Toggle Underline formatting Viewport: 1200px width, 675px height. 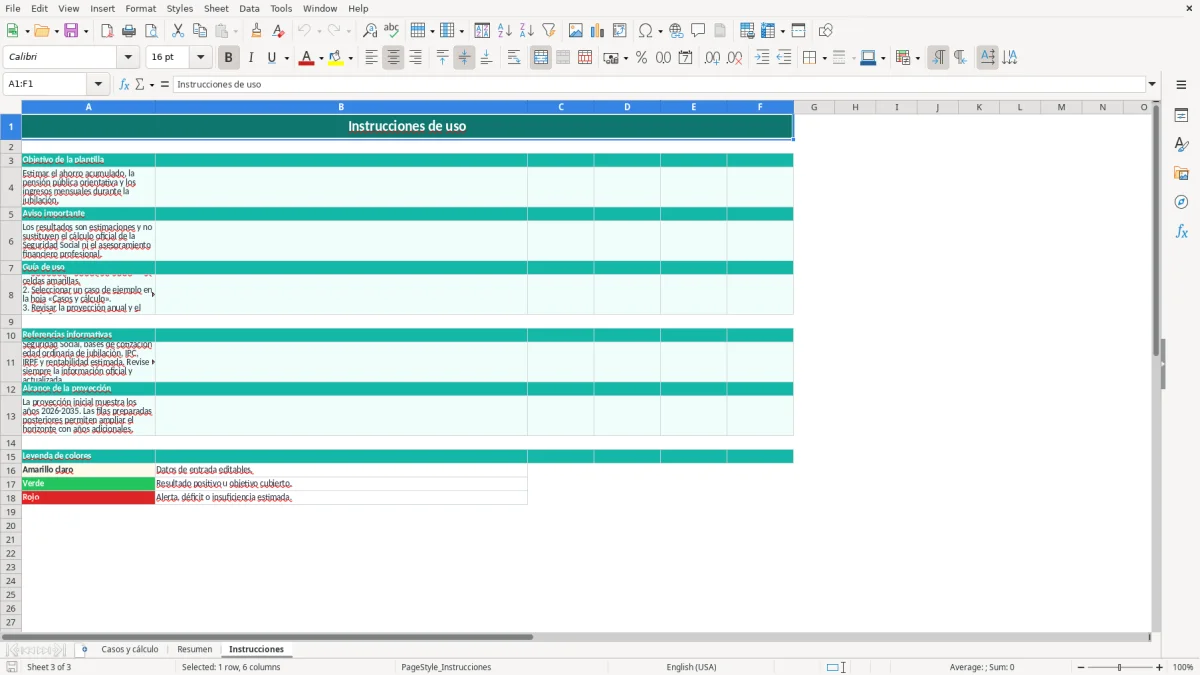click(x=271, y=58)
